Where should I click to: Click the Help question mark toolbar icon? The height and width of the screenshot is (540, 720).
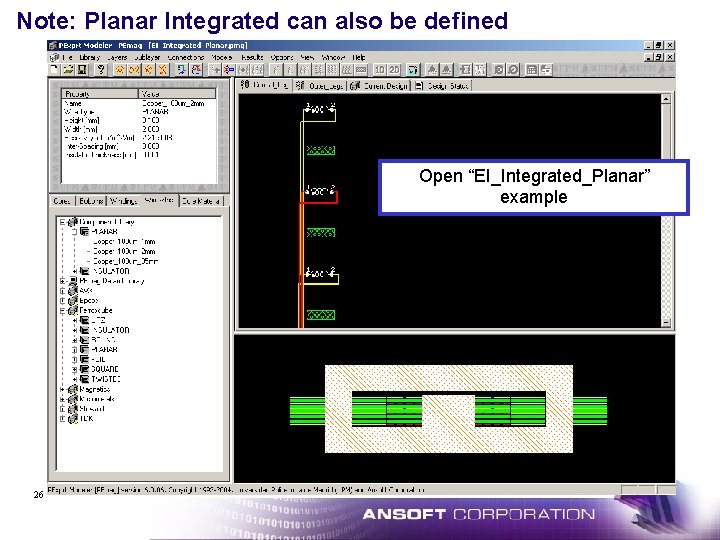click(x=101, y=69)
